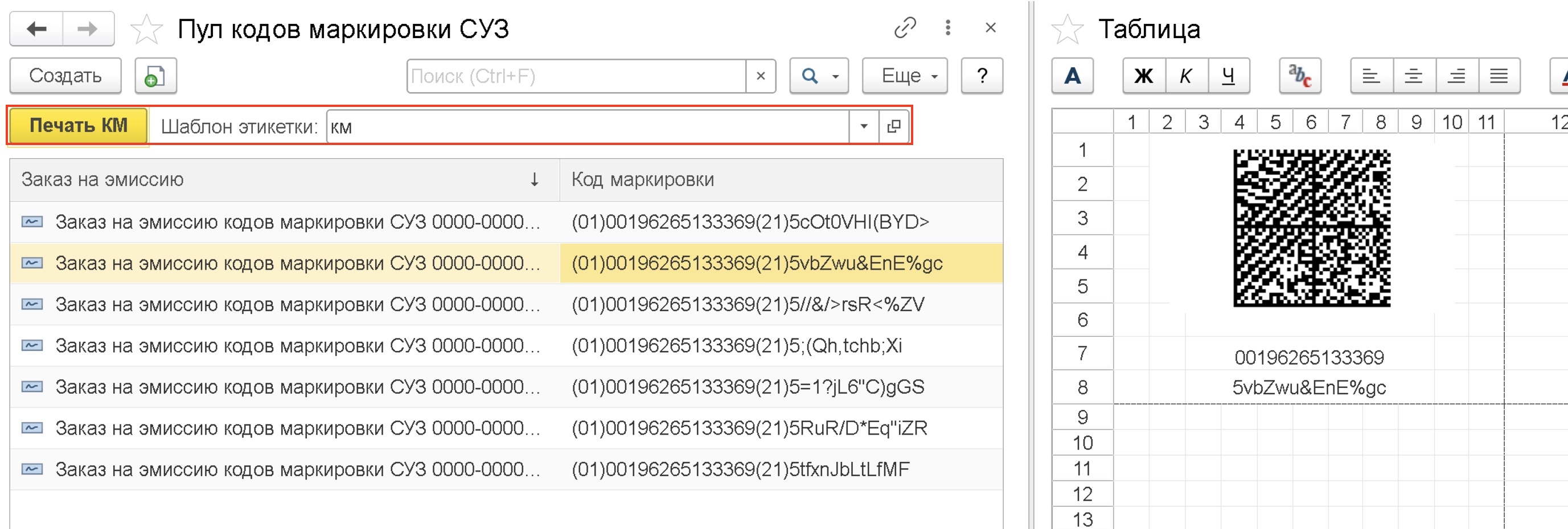Star the Таблица window as favorite
Viewport: 1568px width, 529px height.
pyautogui.click(x=1068, y=29)
